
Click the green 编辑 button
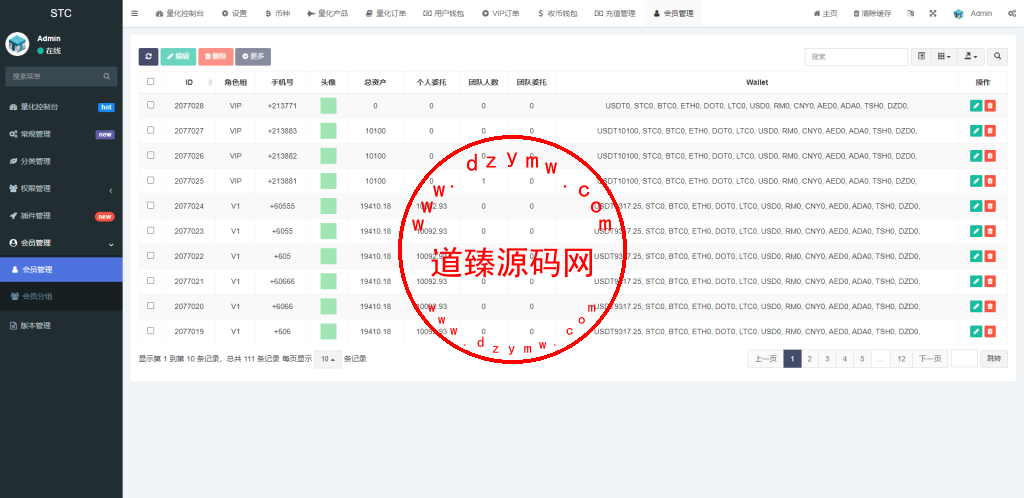(178, 57)
